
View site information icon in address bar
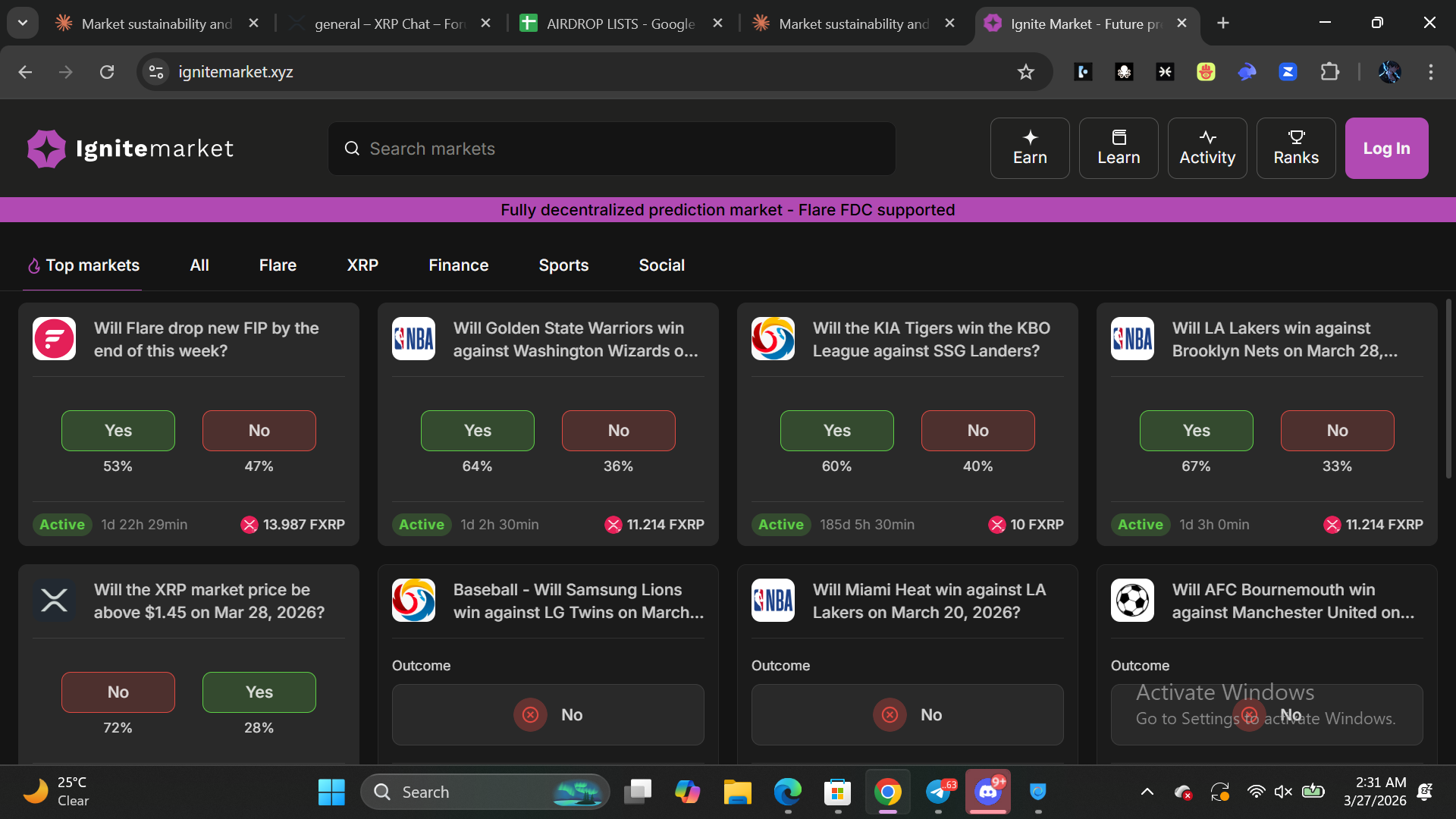(x=156, y=72)
